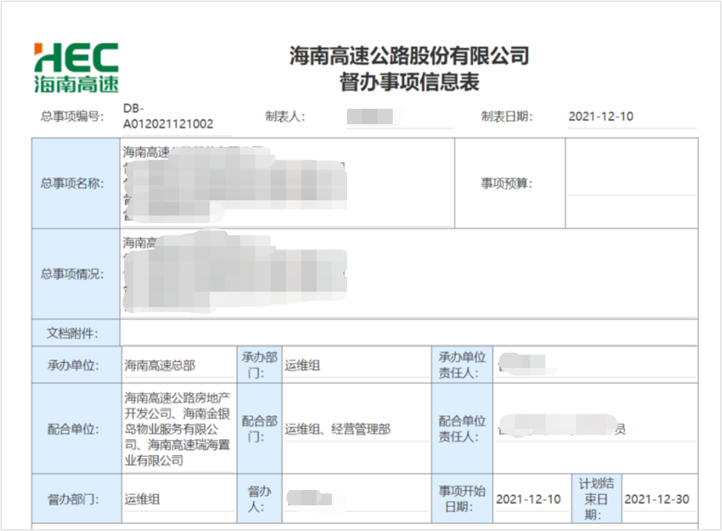
Task: Click the 总事项名称 content cell
Action: point(287,183)
